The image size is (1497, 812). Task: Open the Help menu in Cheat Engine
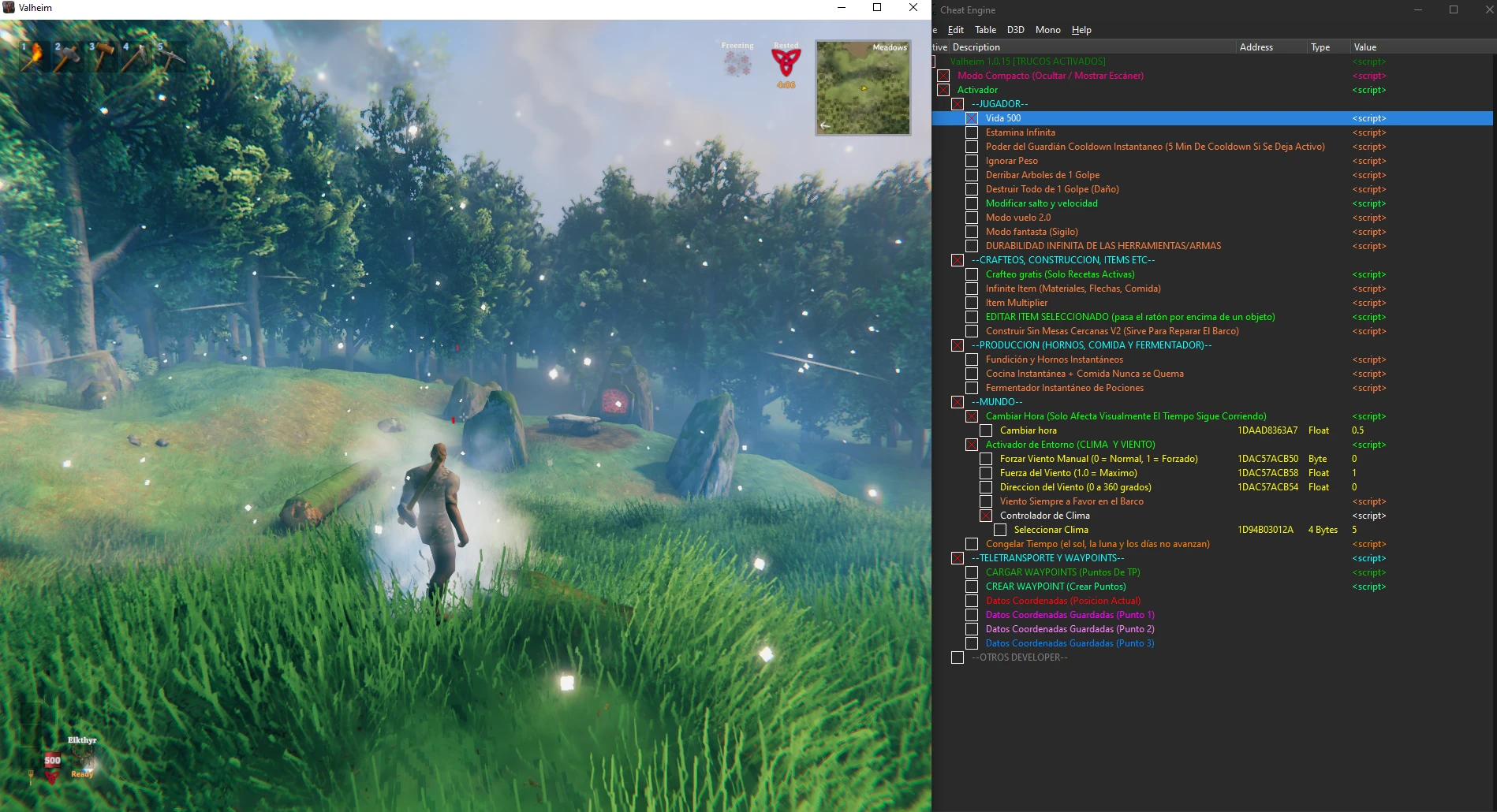tap(1081, 30)
